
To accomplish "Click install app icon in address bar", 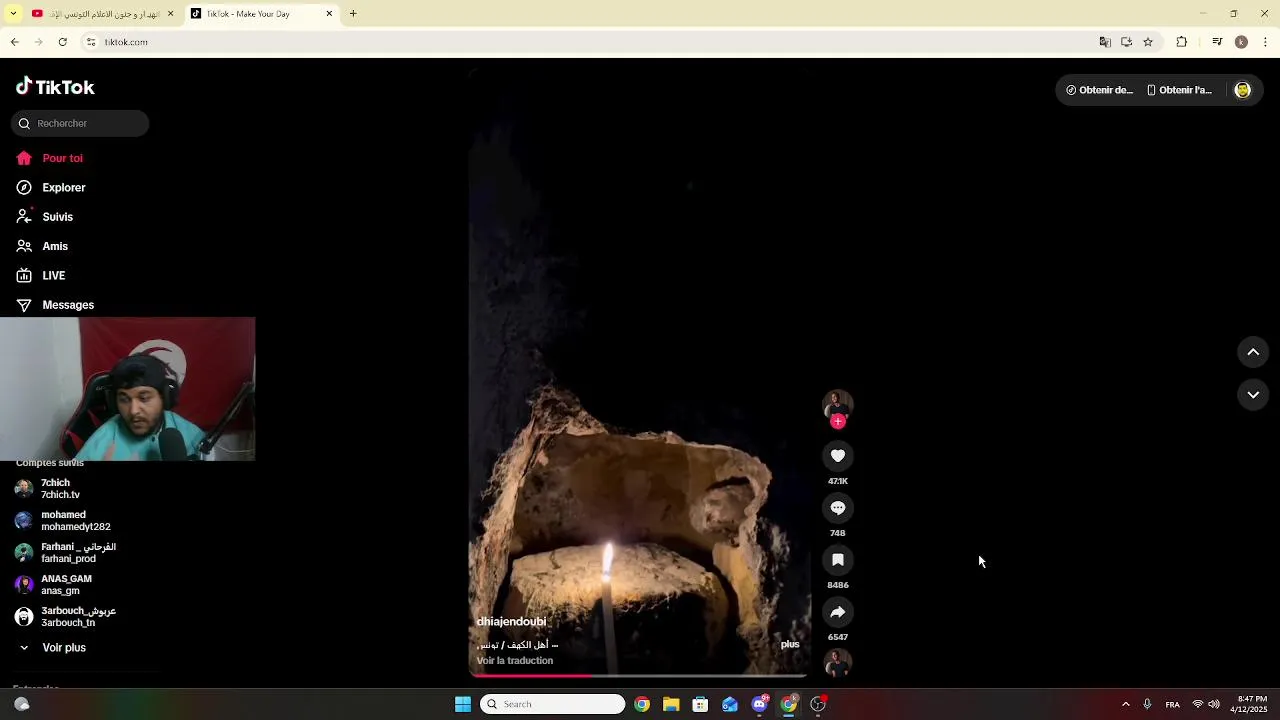I will (x=1126, y=42).
